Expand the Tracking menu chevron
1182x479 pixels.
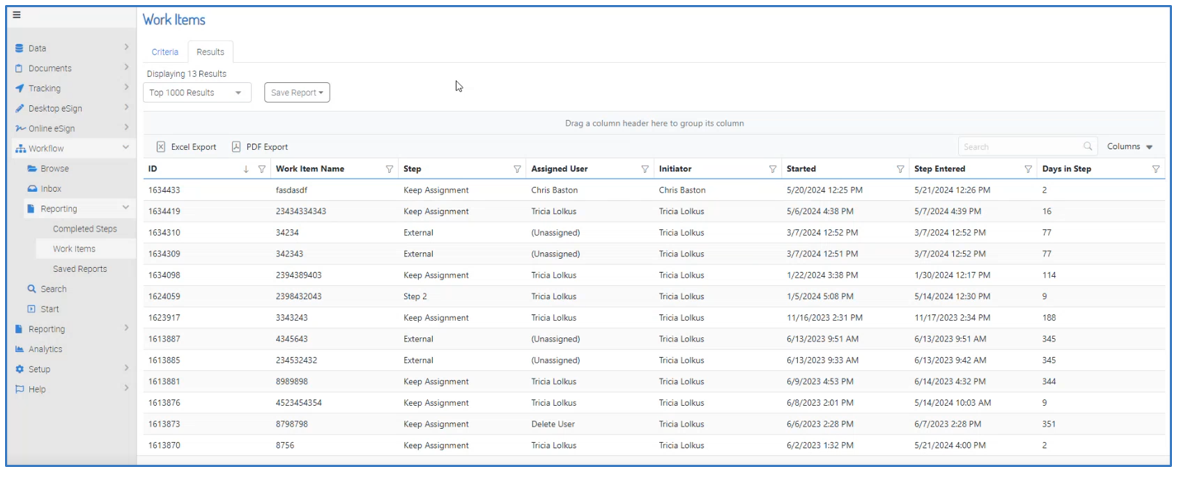[126, 88]
